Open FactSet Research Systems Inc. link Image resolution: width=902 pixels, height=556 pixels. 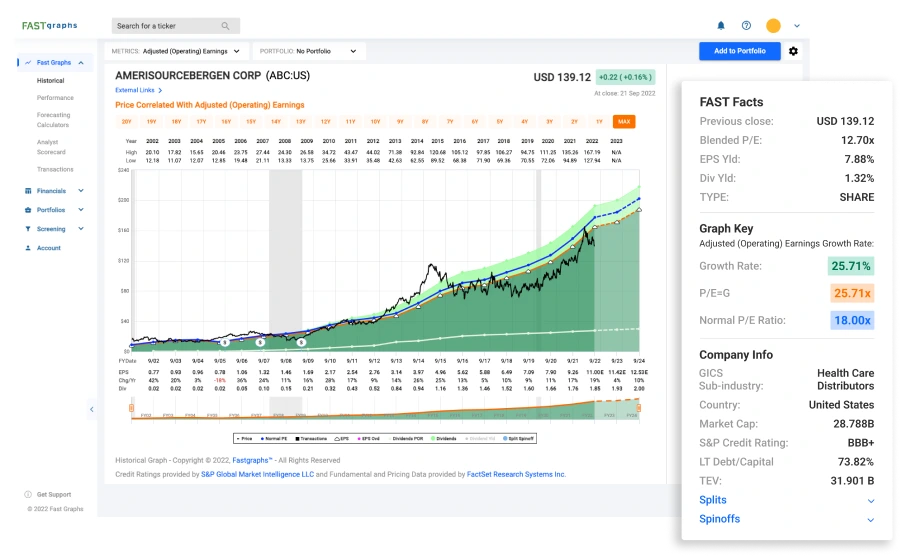[516, 475]
